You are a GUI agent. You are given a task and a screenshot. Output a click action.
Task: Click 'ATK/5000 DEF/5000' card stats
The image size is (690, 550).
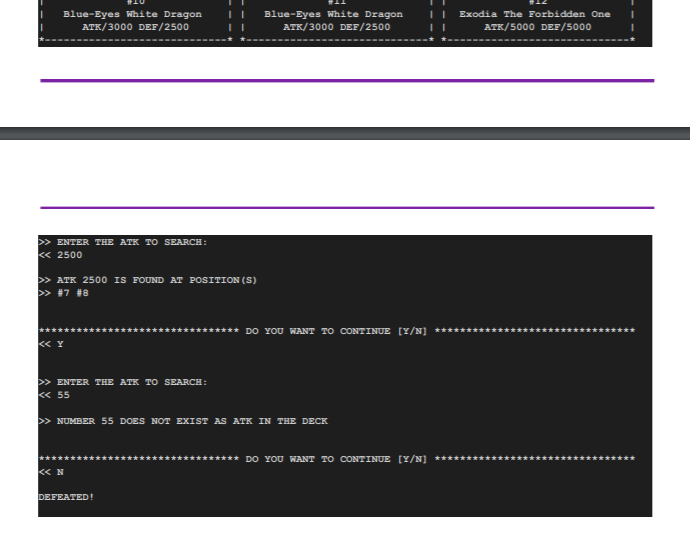pos(538,27)
